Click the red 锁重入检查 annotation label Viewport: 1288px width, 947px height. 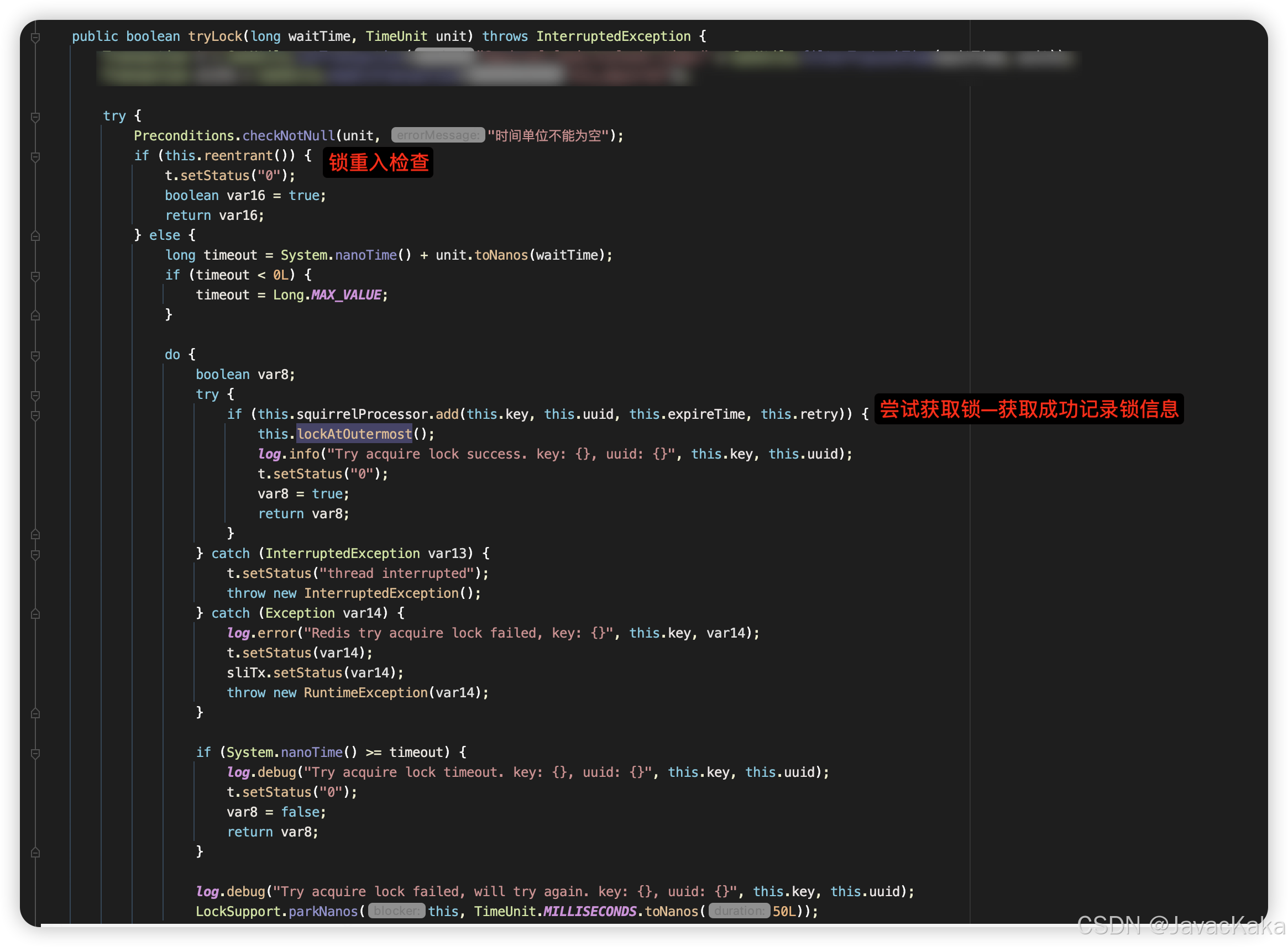click(379, 163)
